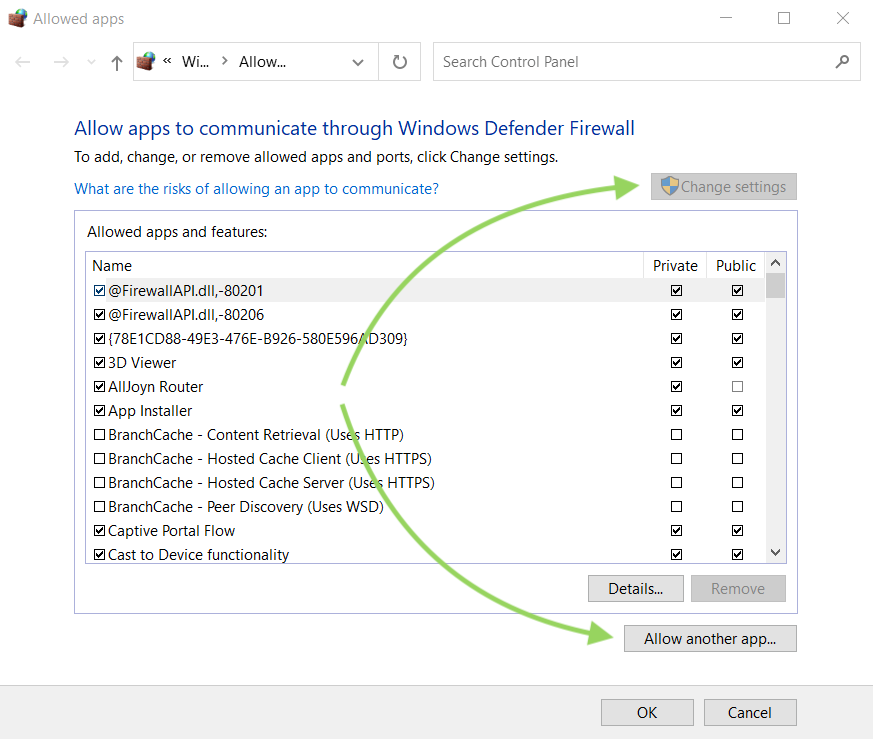Click the search magnifier icon
Image resolution: width=873 pixels, height=739 pixels.
[x=842, y=62]
